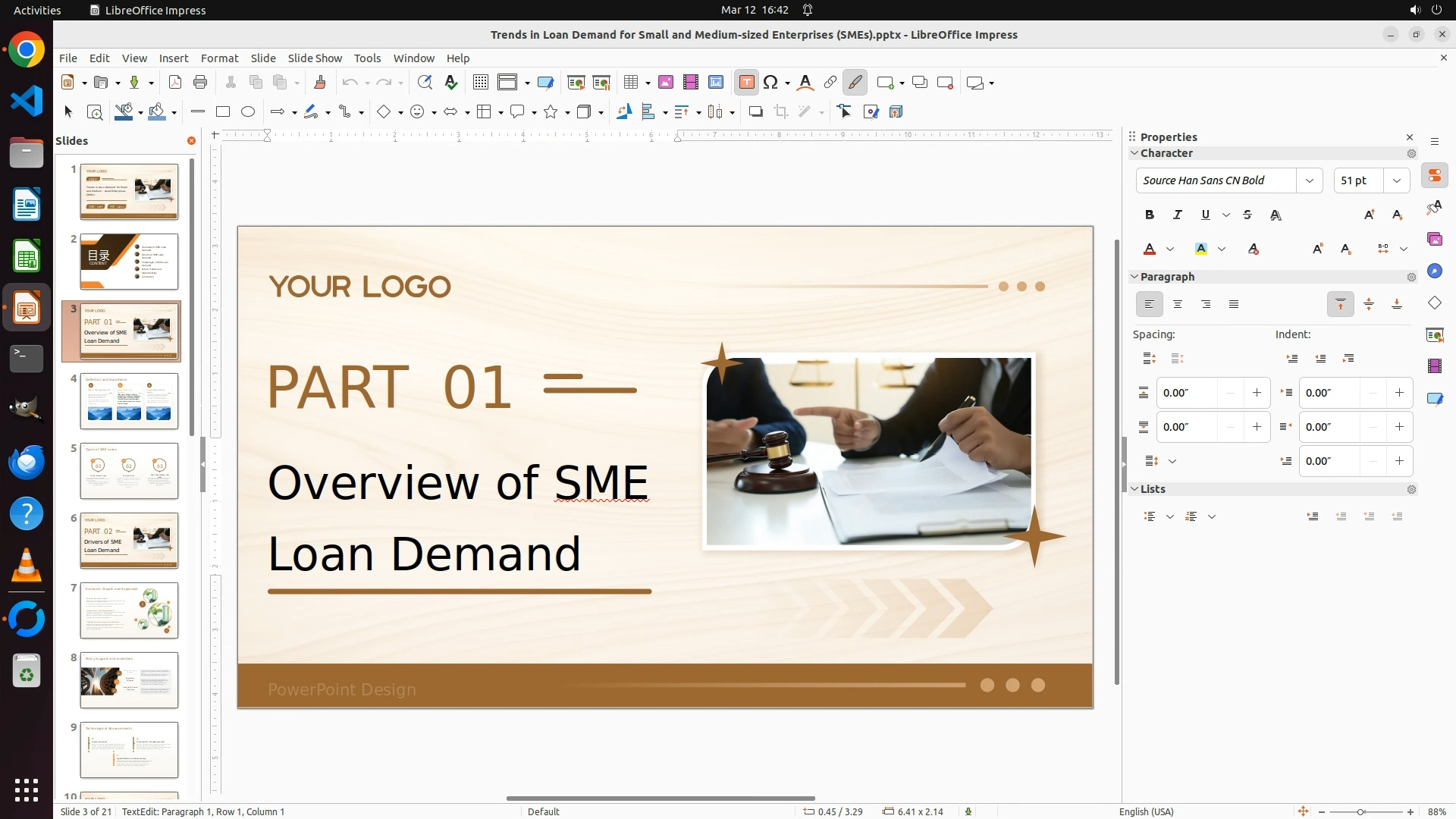
Task: Click the Clone Formatting paintbrush icon
Action: coord(319,83)
